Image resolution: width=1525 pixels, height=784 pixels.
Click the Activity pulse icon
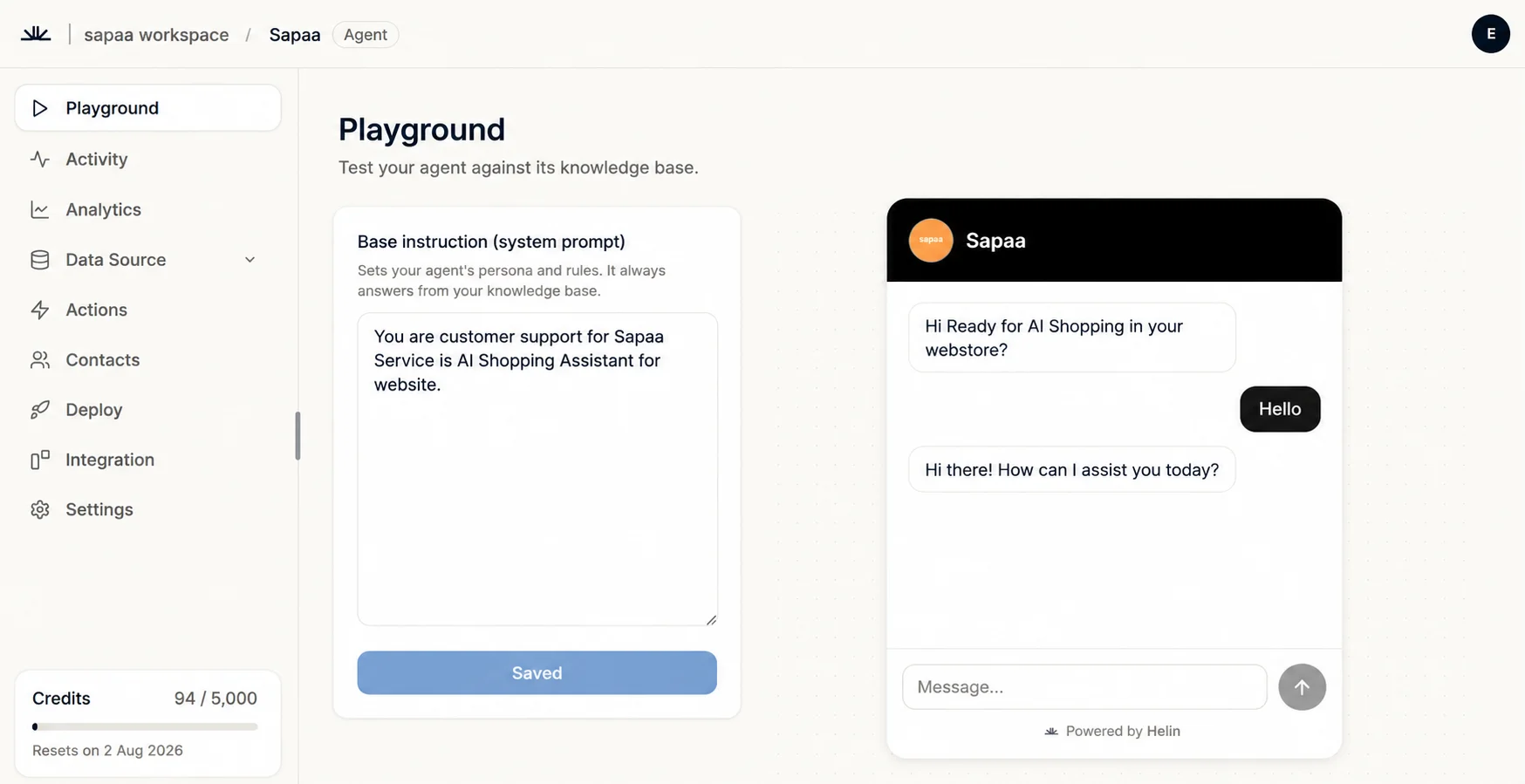40,159
